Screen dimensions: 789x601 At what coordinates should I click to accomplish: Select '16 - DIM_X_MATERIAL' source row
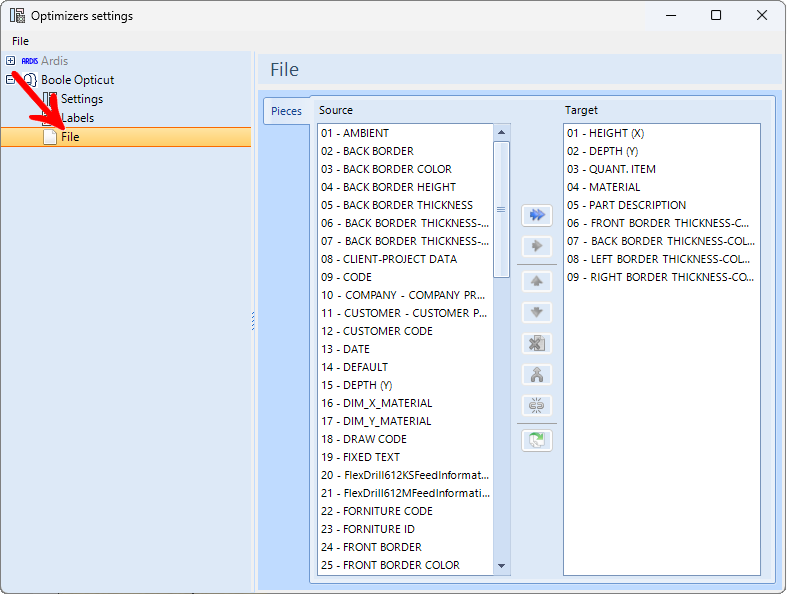[406, 404]
